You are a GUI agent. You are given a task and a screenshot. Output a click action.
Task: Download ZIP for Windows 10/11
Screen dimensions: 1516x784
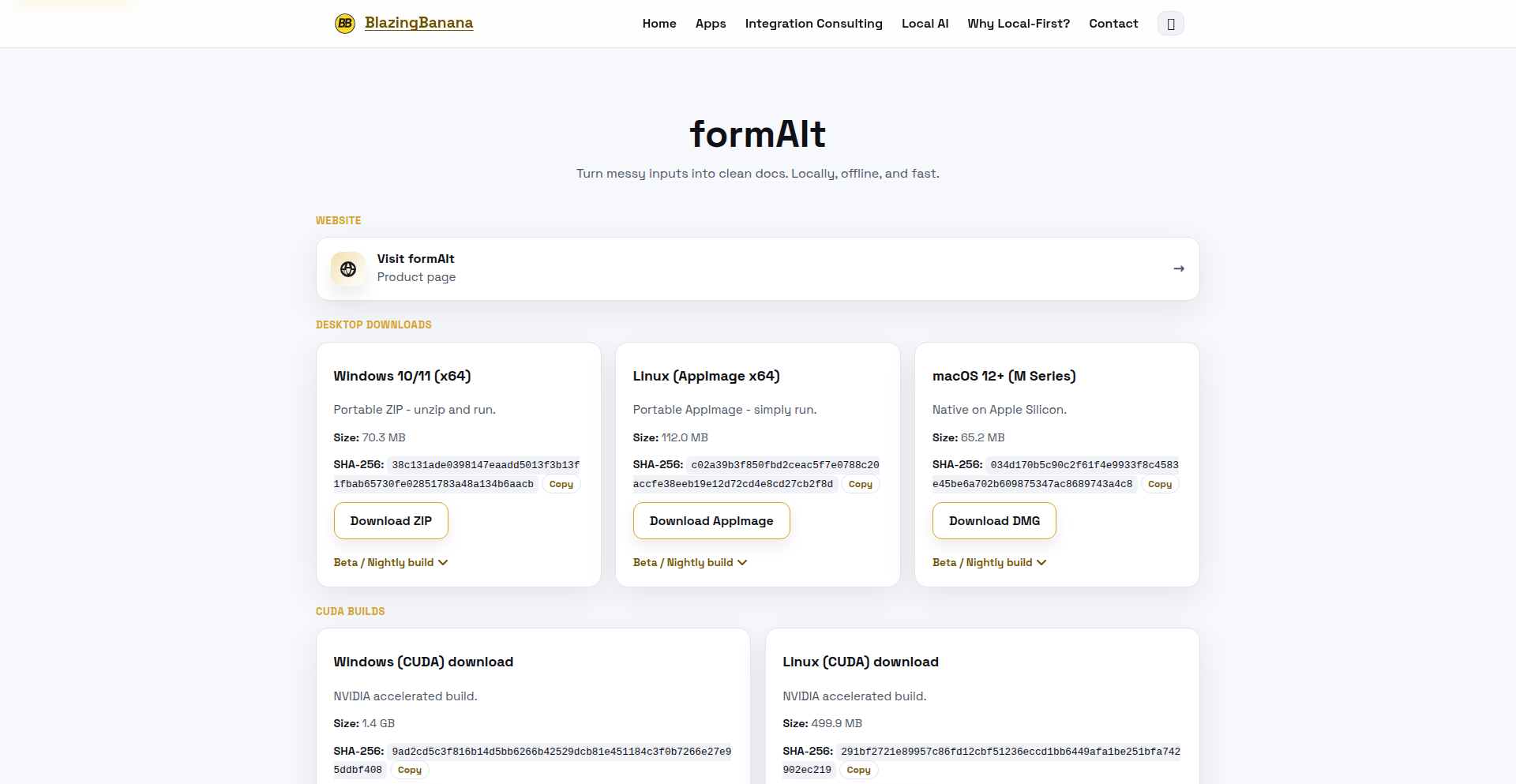tap(390, 520)
